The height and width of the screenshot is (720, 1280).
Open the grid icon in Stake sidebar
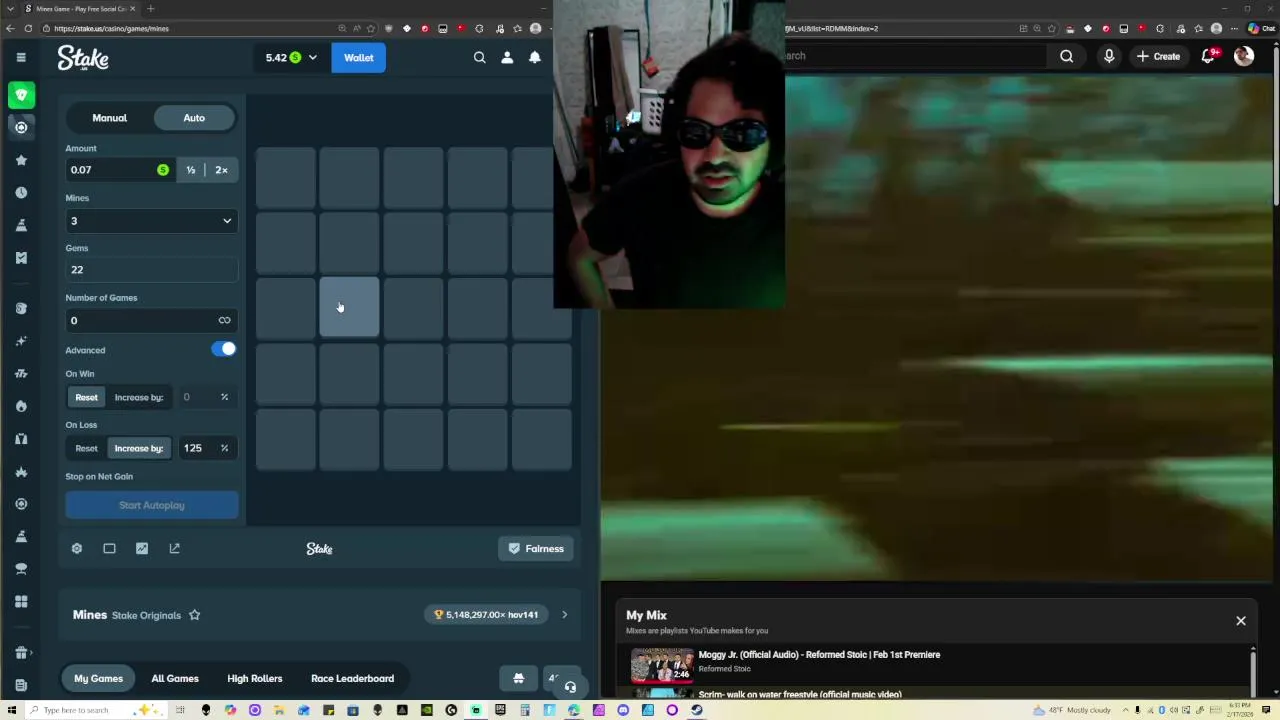(21, 601)
